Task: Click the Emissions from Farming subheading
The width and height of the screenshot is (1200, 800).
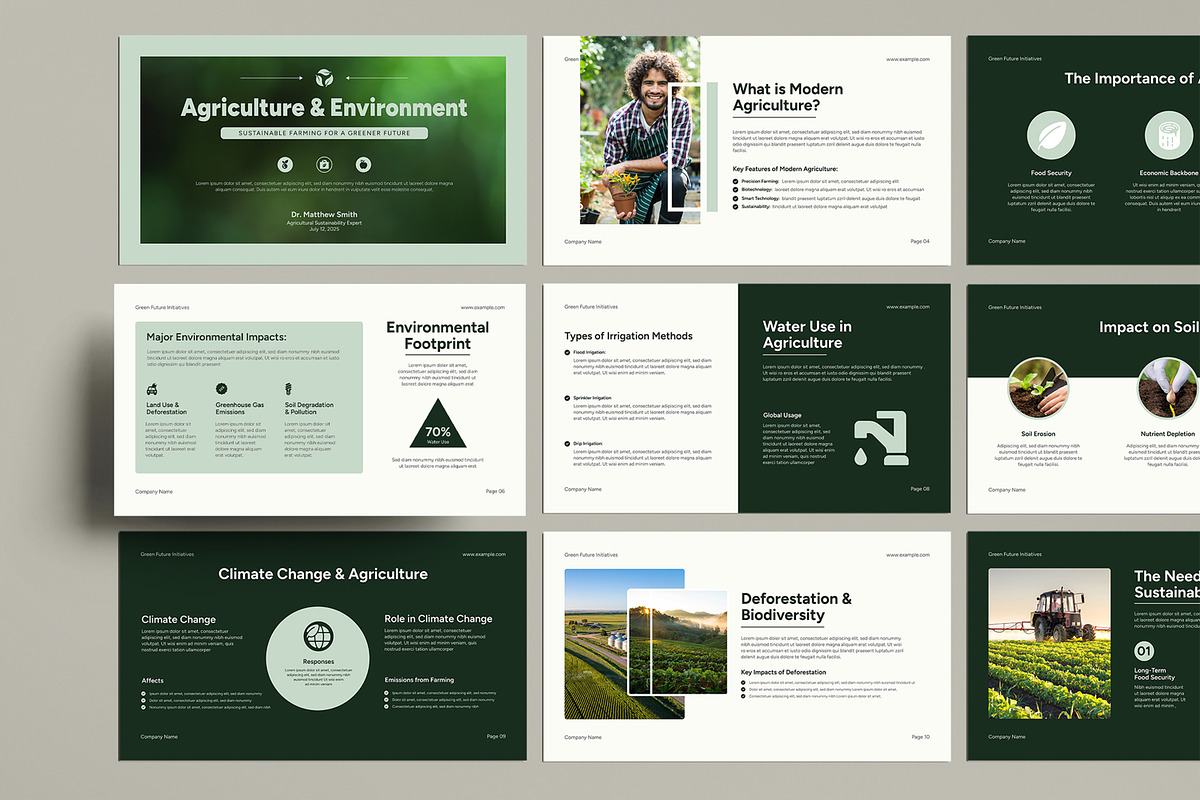Action: 419,680
